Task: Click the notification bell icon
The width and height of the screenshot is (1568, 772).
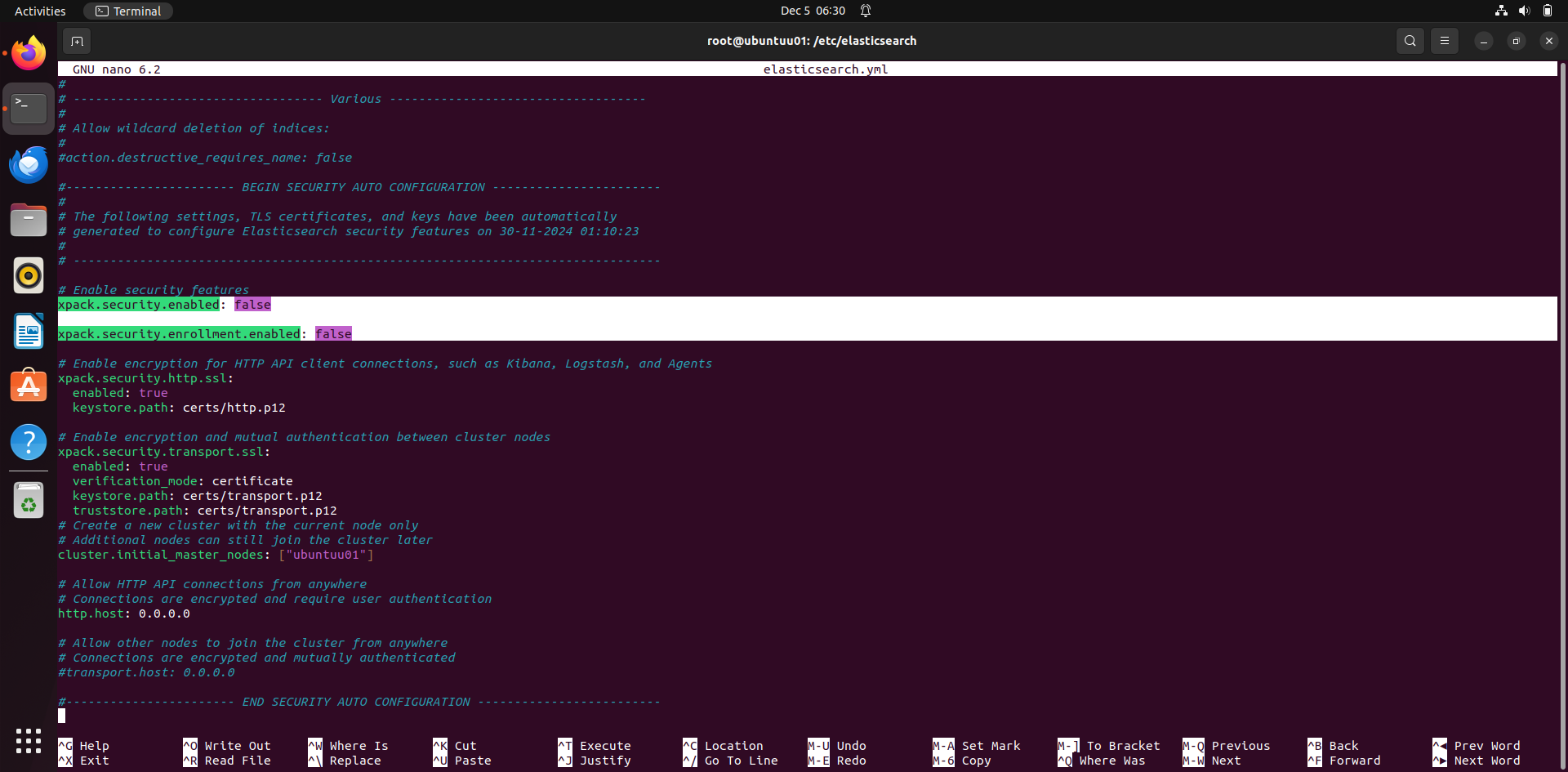Action: coord(866,11)
